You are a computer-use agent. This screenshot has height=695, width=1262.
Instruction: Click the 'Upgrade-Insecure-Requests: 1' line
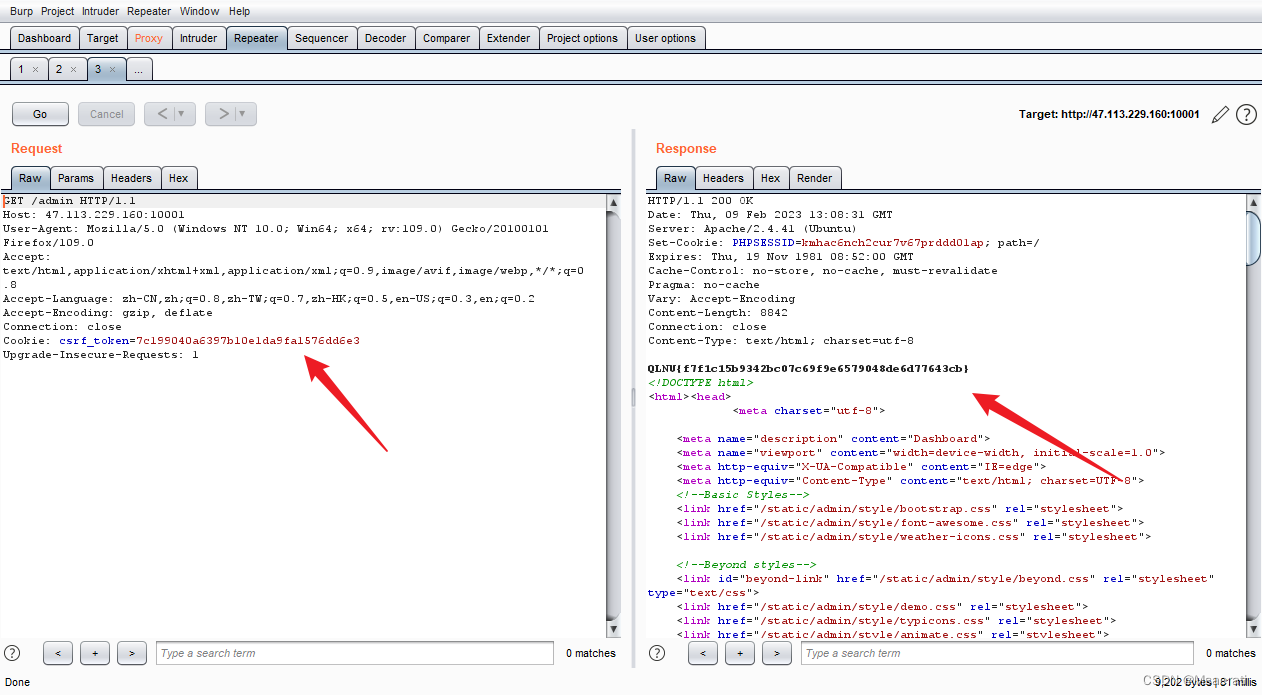pyautogui.click(x=101, y=355)
